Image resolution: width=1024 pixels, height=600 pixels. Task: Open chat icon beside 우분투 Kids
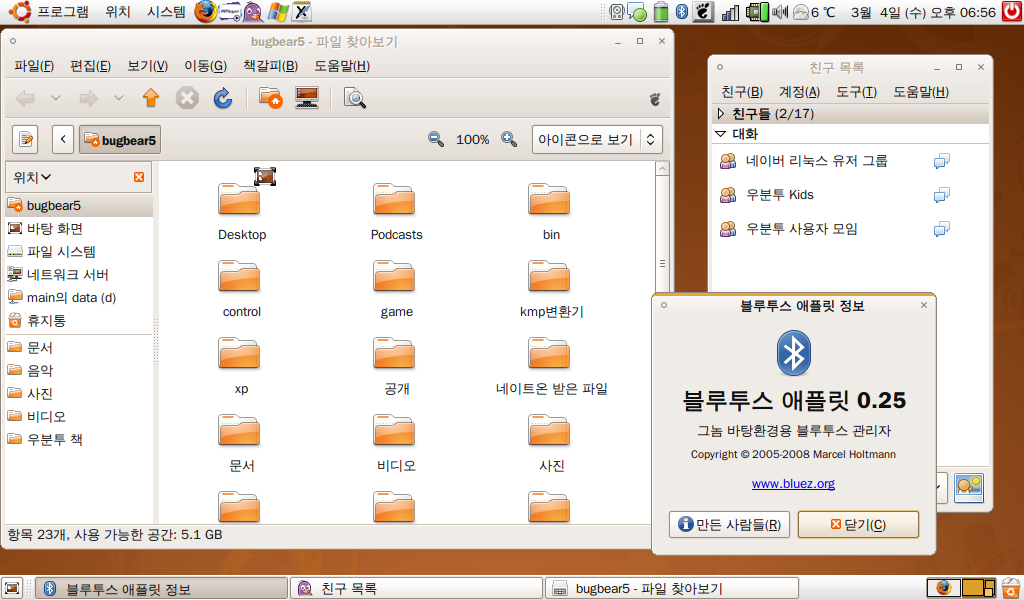tap(941, 195)
